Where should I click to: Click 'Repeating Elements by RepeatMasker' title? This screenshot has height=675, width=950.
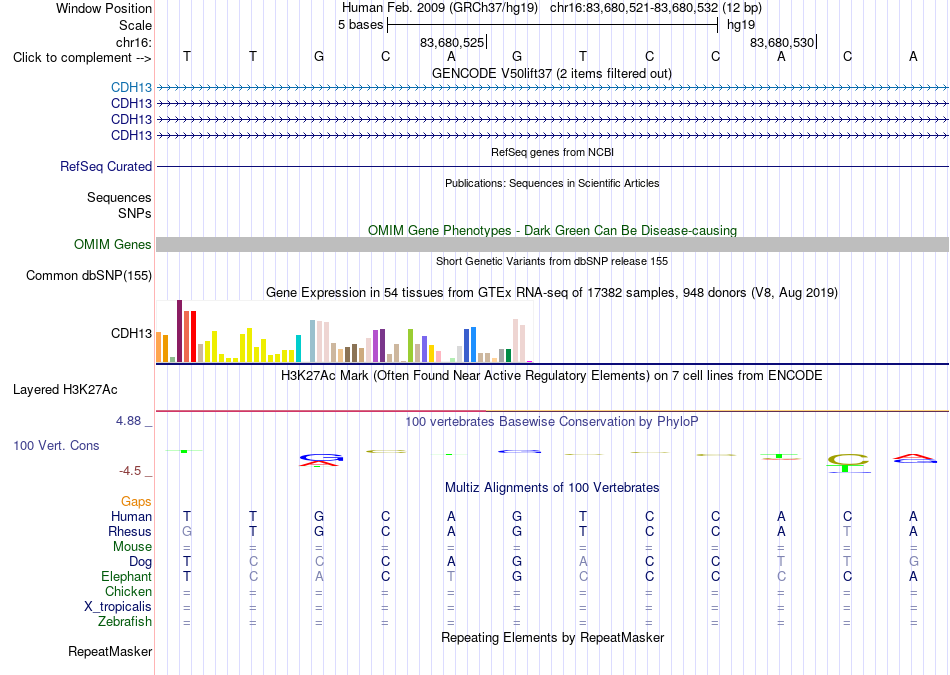[552, 637]
